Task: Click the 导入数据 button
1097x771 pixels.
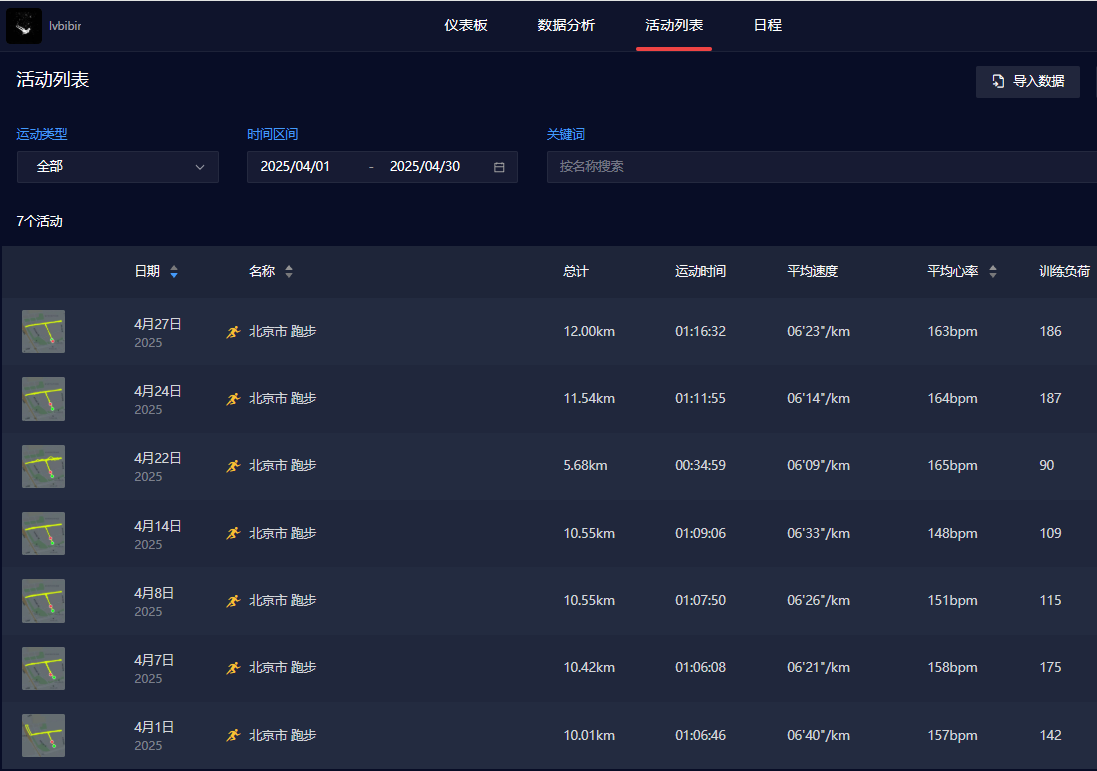Action: pyautogui.click(x=1027, y=81)
